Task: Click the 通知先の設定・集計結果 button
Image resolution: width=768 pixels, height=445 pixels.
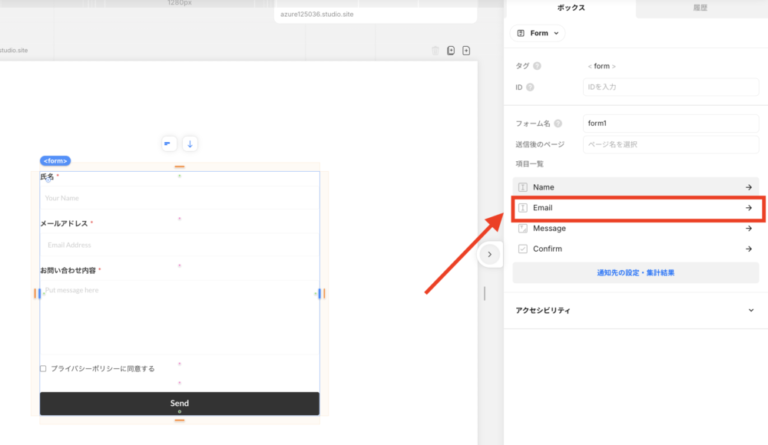Action: point(635,272)
